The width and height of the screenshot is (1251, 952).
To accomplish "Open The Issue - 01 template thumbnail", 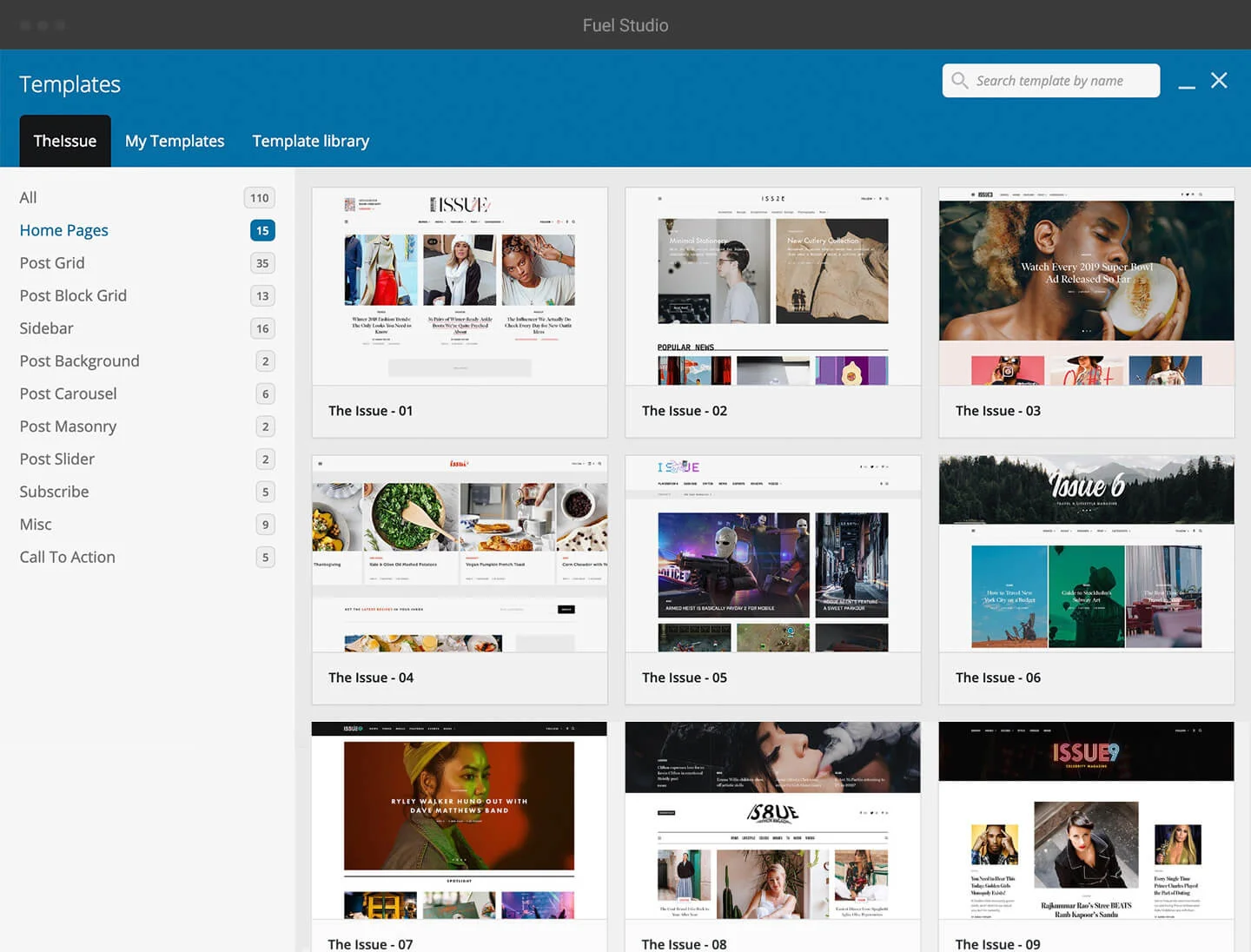I will 460,287.
